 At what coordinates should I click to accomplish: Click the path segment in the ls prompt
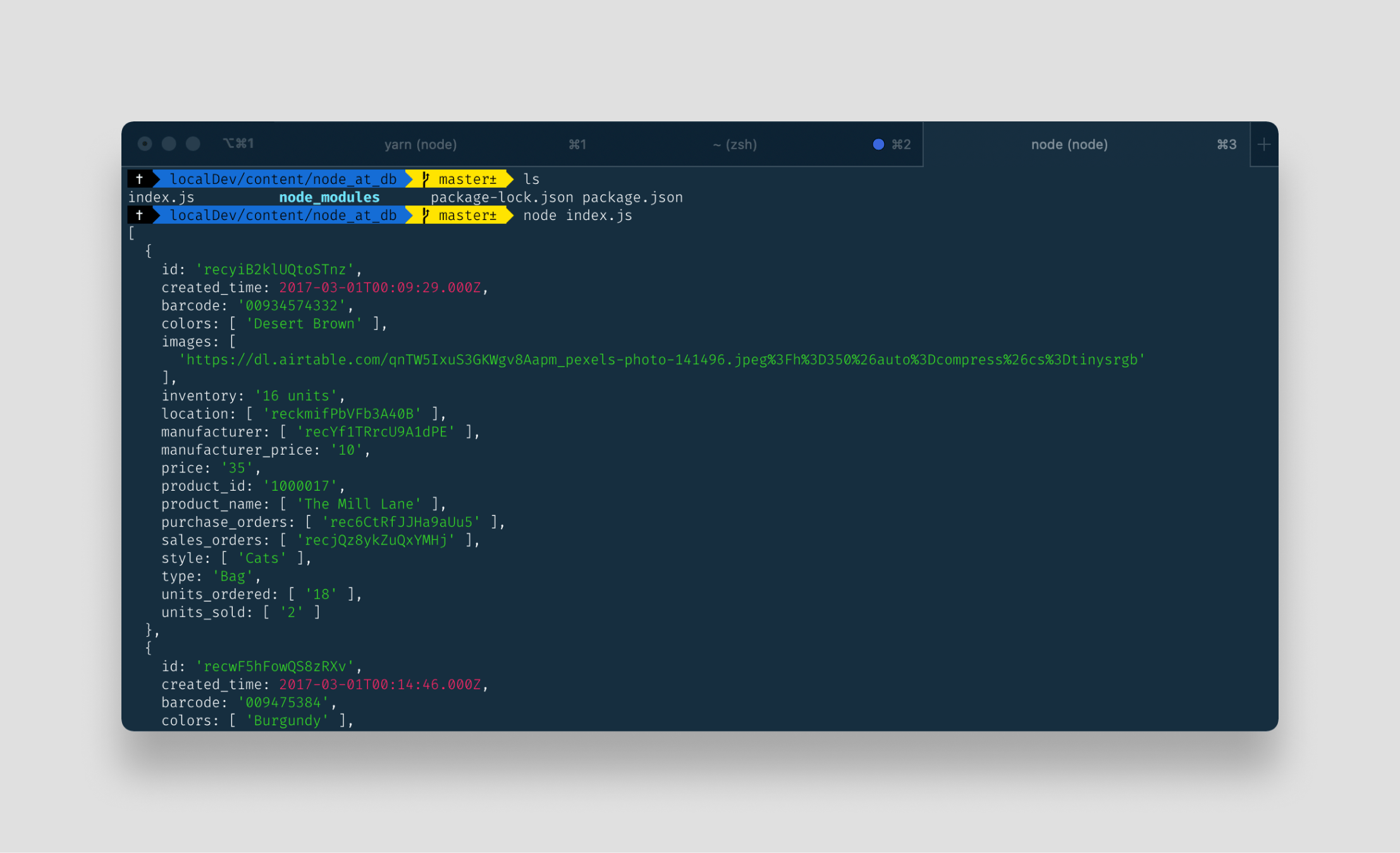pos(283,179)
